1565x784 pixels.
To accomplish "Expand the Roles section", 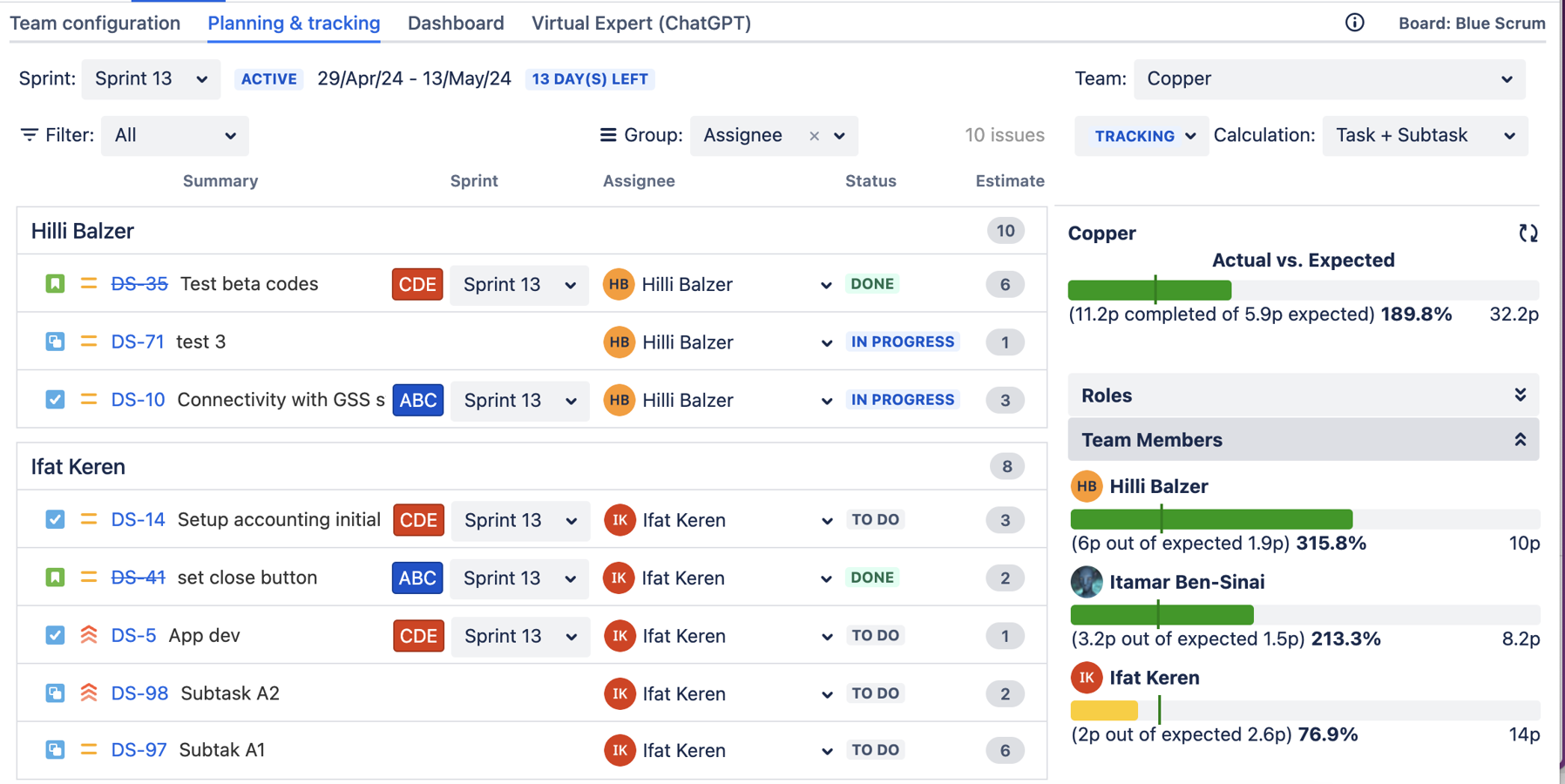I will click(1303, 395).
